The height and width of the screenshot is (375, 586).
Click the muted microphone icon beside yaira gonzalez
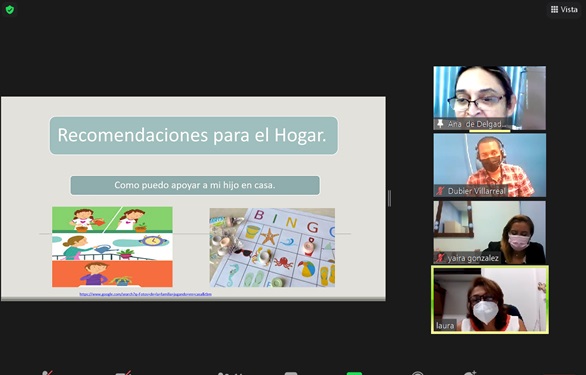pos(440,258)
